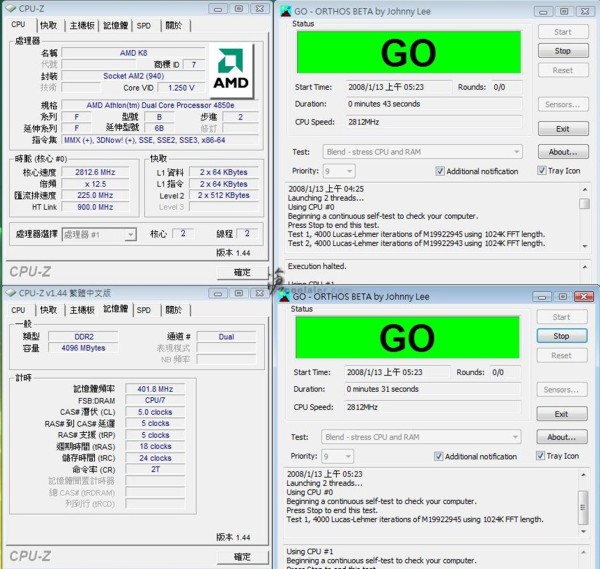The image size is (600, 569).
Task: Click Start button in bottom ORTHOS window
Action: coord(561,317)
